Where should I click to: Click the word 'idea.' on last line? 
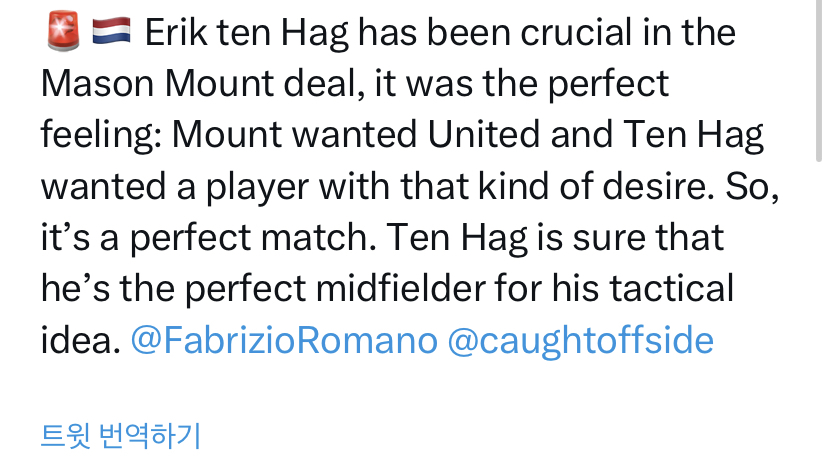click(x=81, y=340)
